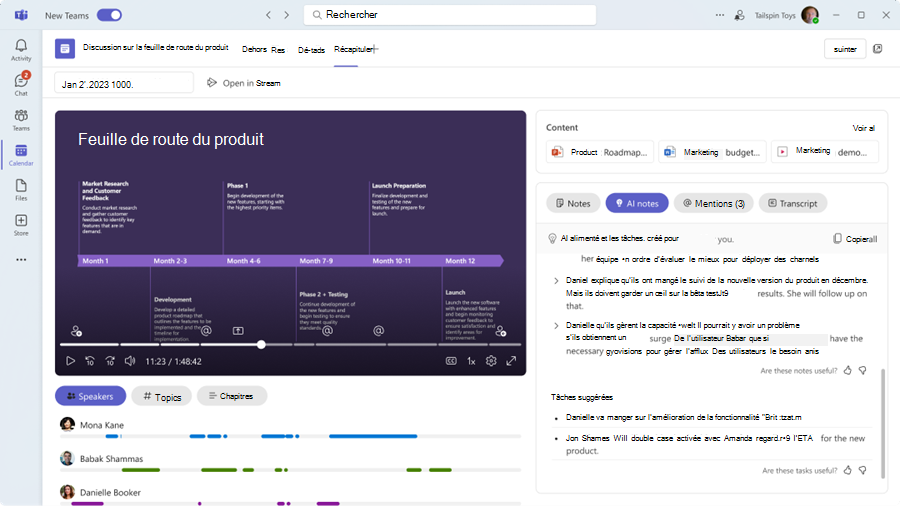900x506 pixels.
Task: Open the Transcript tab
Action: 793,203
